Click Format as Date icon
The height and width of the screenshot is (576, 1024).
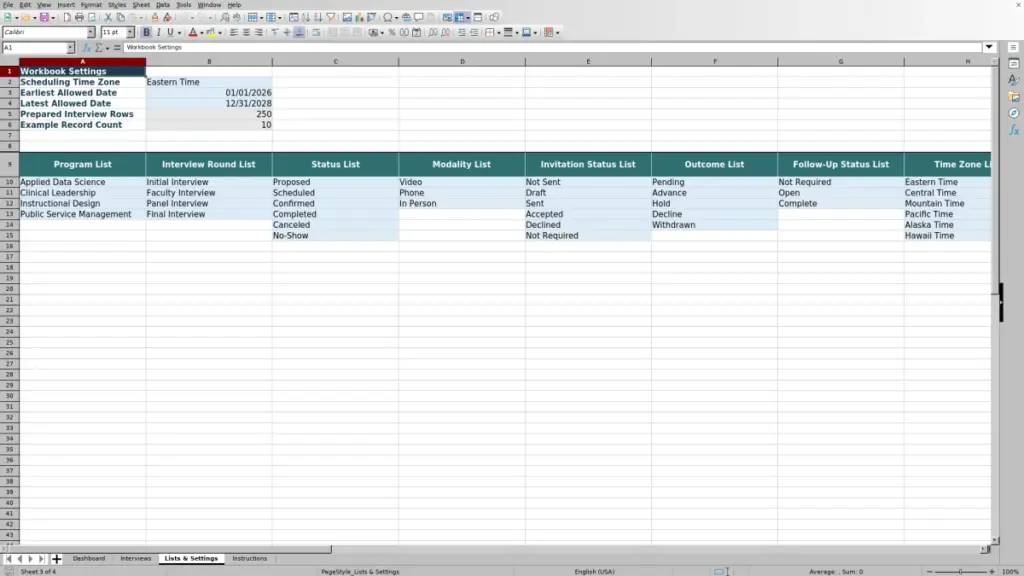[x=416, y=33]
